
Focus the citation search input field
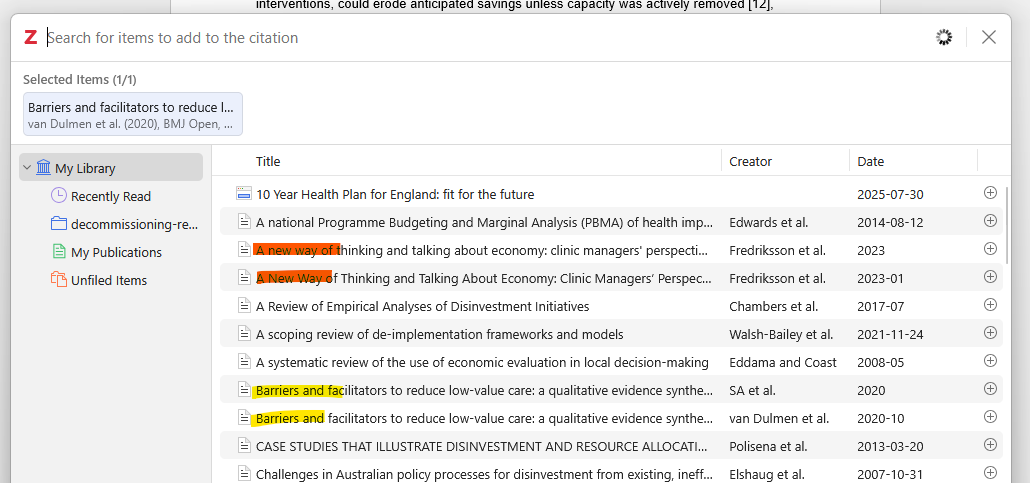point(486,37)
